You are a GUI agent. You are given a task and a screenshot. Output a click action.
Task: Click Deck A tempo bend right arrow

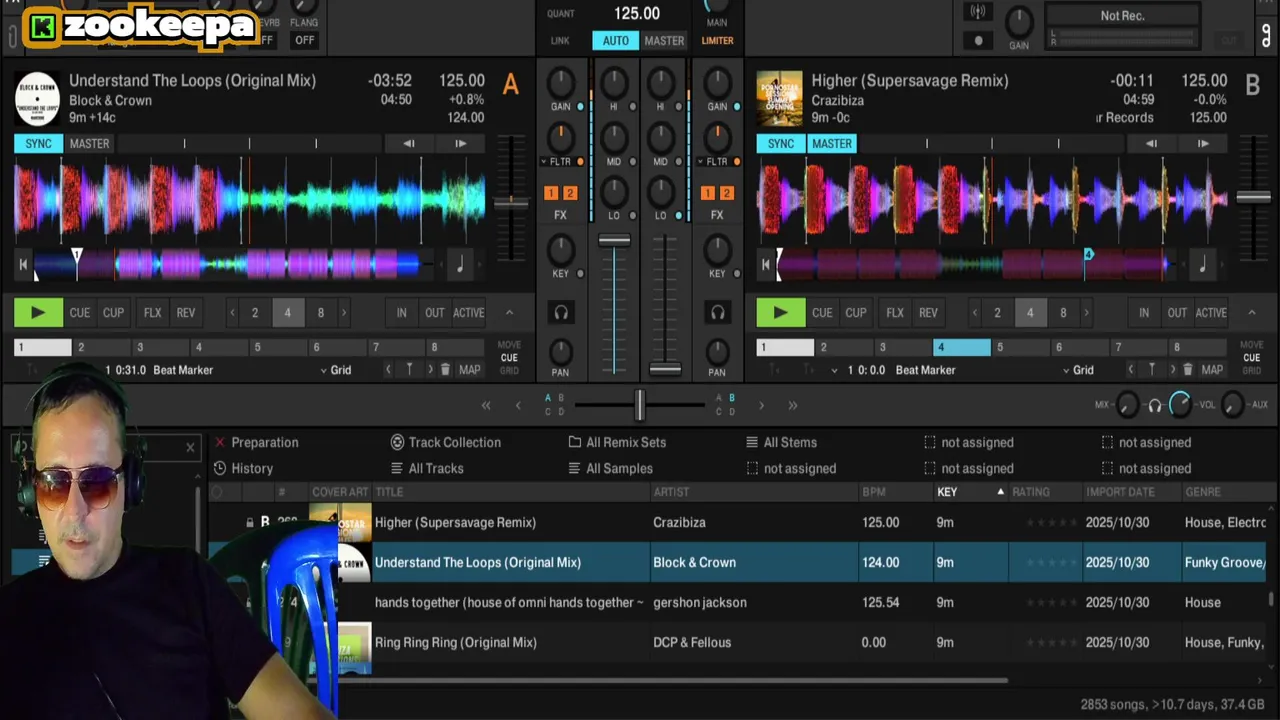tap(460, 144)
